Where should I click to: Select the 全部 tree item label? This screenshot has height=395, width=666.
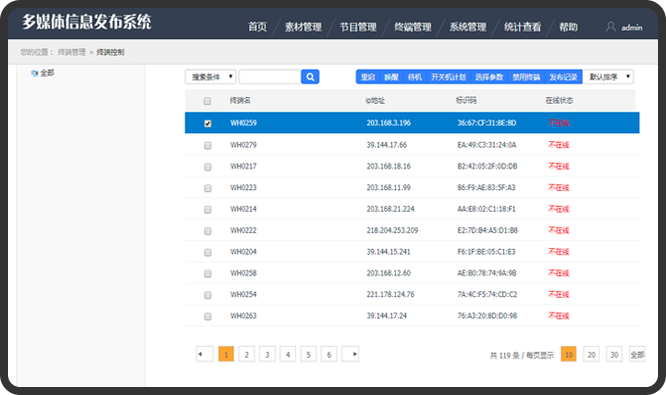pos(47,73)
